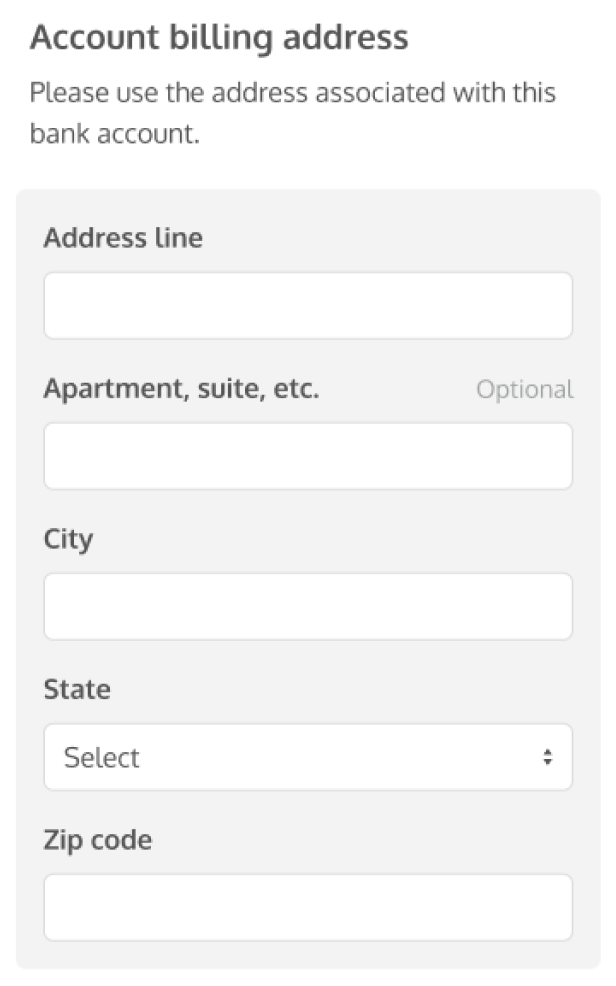Click the up-down arrows in State selector
The image size is (616, 986).
coord(547,758)
